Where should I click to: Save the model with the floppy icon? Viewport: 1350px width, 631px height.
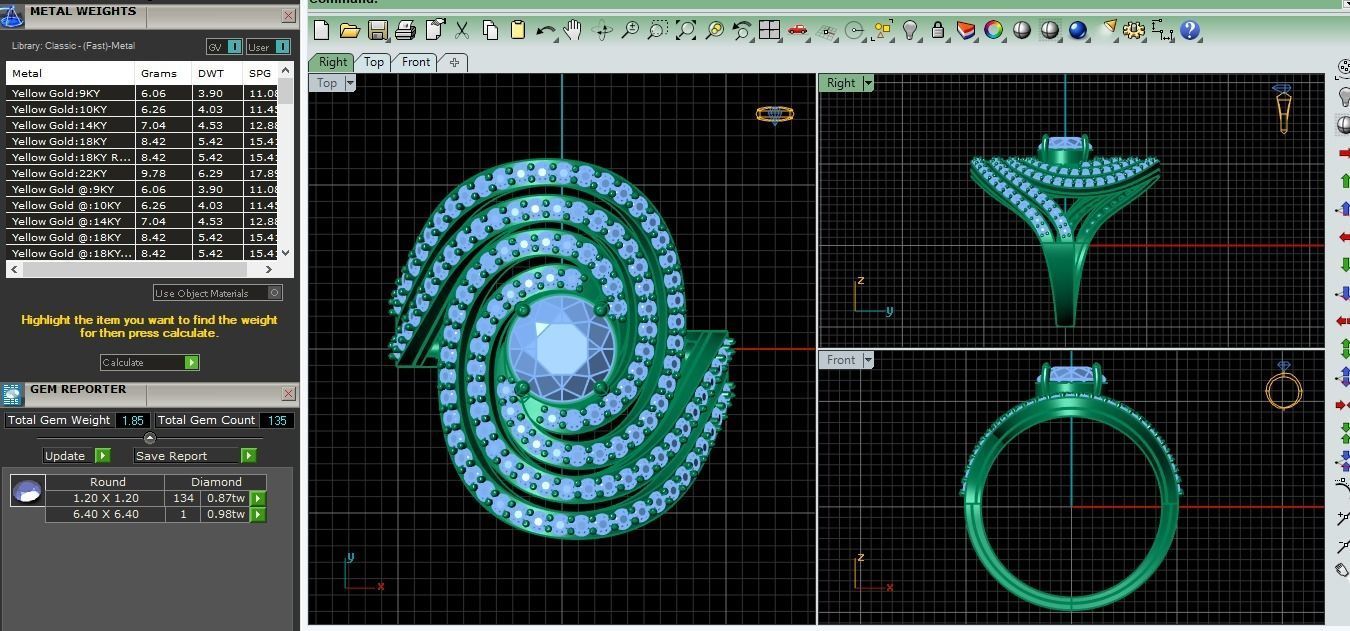click(378, 30)
